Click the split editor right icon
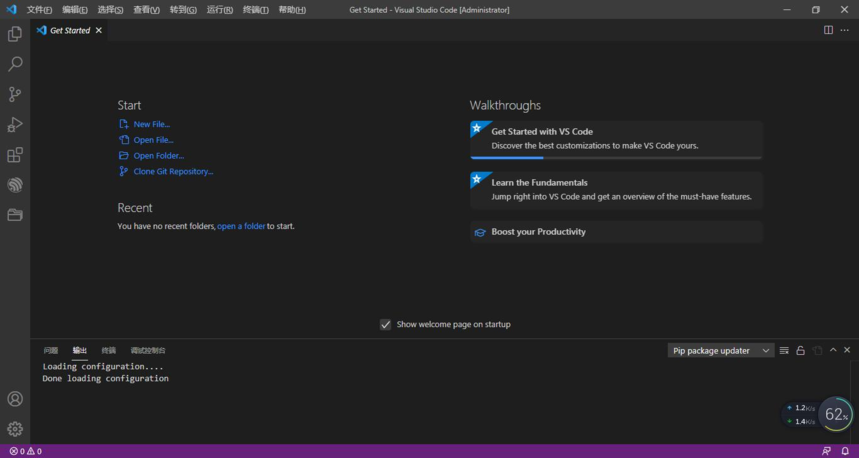 (828, 30)
